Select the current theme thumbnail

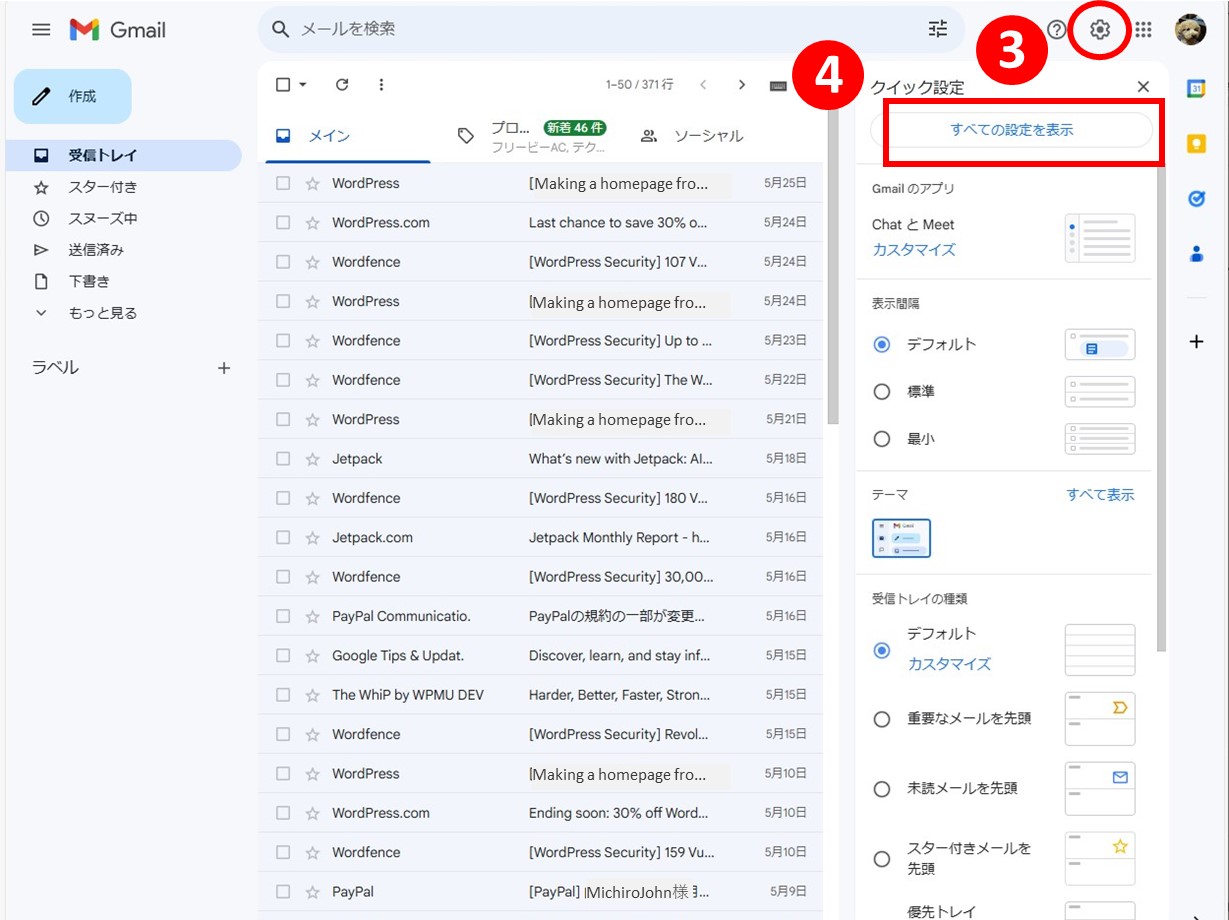coord(901,538)
